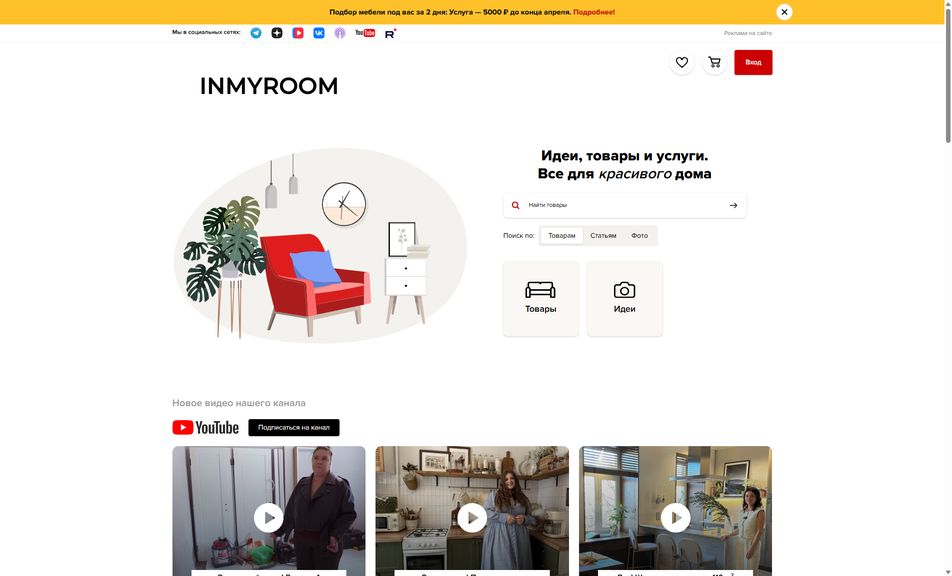This screenshot has height=576, width=952.
Task: Open the Yandex Zen social icon
Action: [x=277, y=33]
